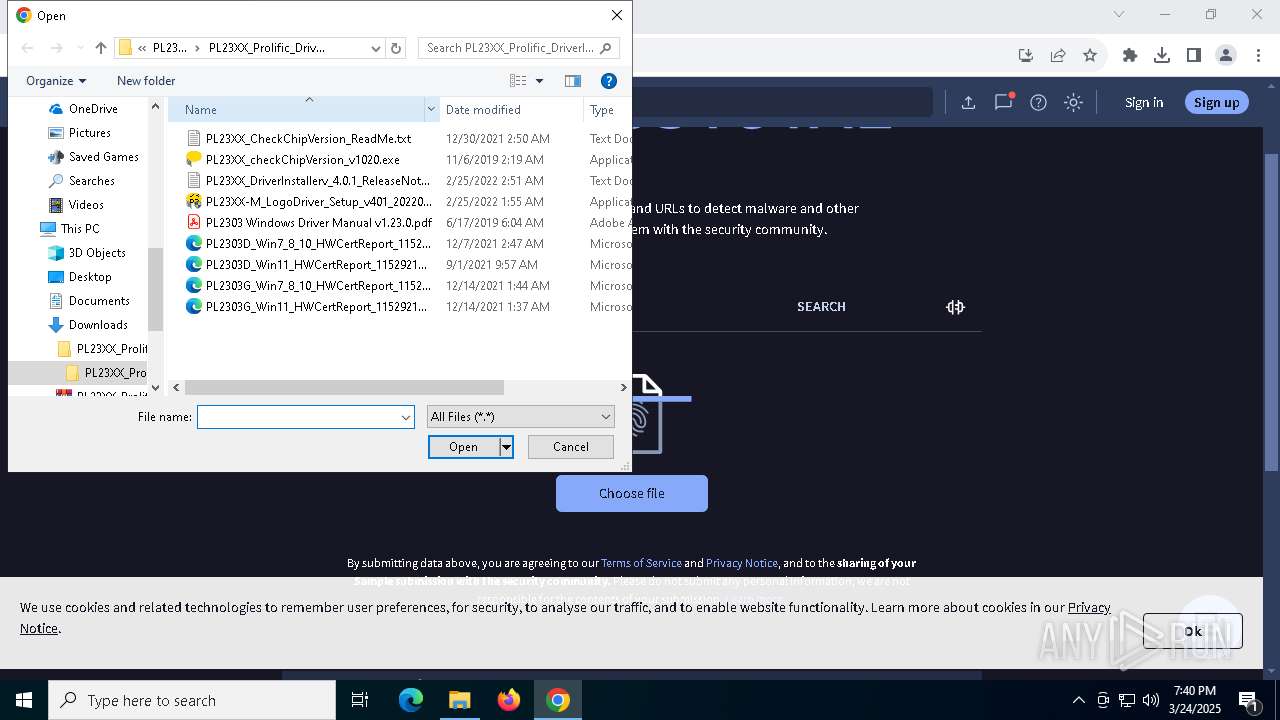
Task: Select PL2303D_Win7_8_10_HWCertReport file
Action: tap(308, 244)
